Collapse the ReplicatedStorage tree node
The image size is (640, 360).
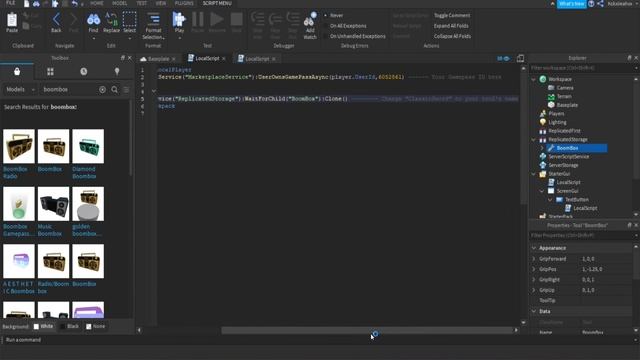tap(533, 140)
